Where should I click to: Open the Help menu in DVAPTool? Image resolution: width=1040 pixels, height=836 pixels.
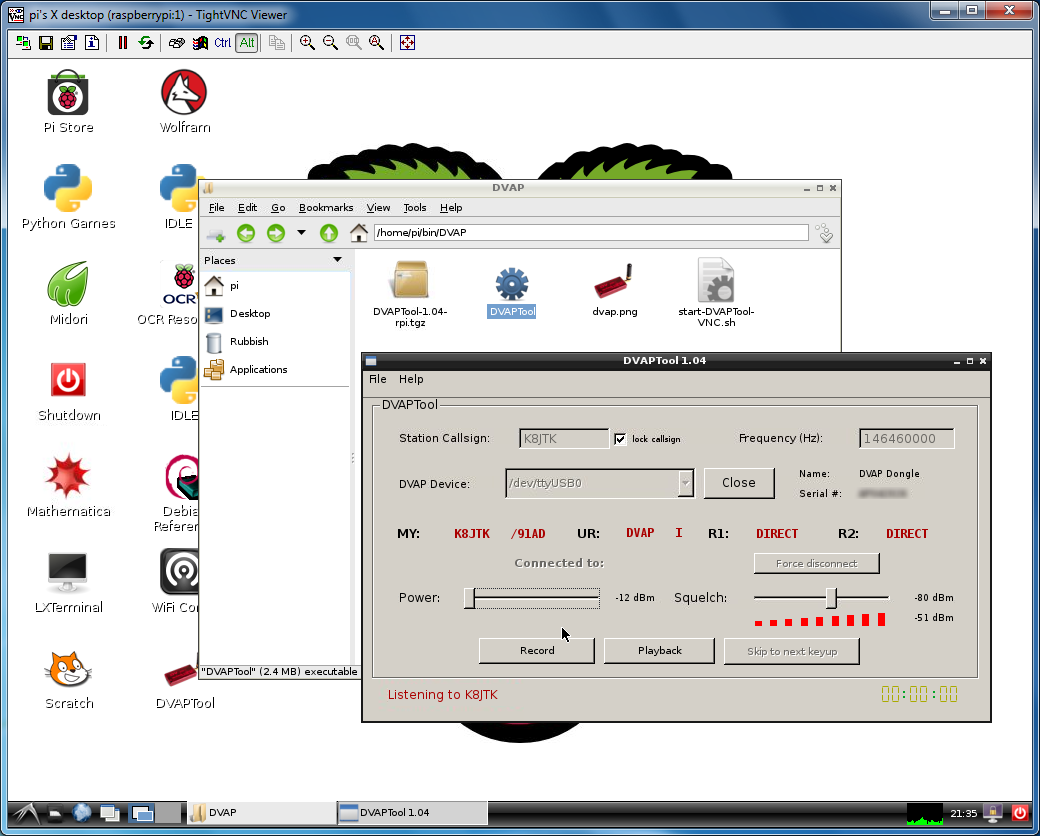411,379
